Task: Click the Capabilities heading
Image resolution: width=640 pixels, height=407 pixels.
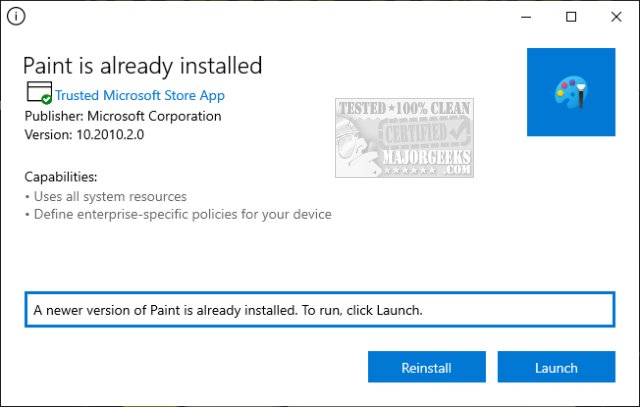Action: coord(59,176)
